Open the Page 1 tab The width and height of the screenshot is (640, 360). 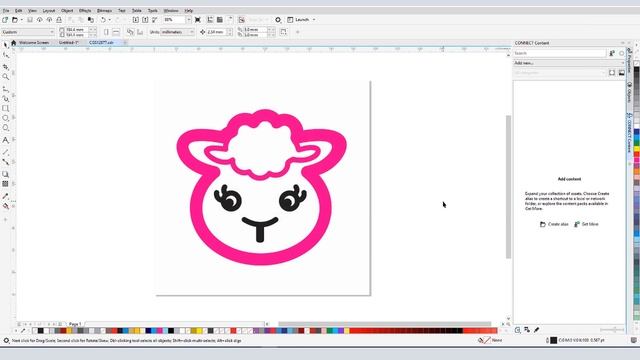[x=75, y=324]
